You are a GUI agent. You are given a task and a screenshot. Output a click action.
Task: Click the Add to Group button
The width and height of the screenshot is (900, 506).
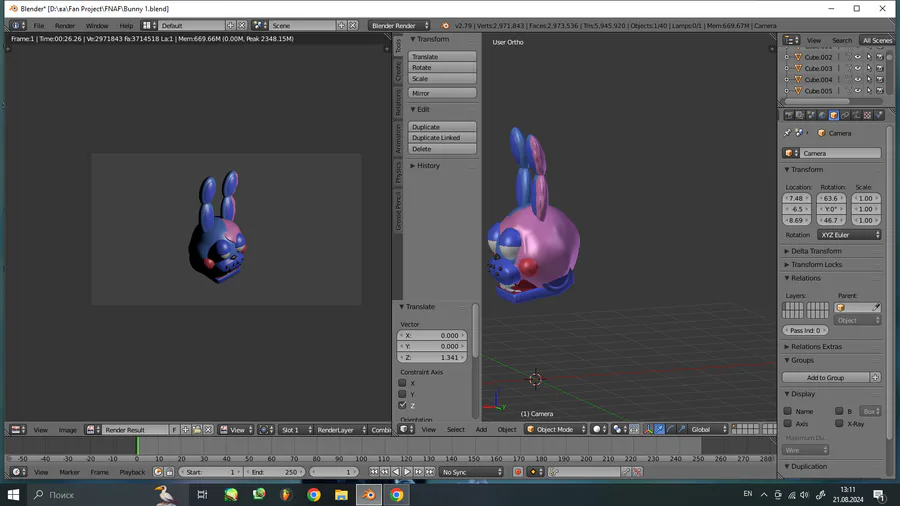825,377
